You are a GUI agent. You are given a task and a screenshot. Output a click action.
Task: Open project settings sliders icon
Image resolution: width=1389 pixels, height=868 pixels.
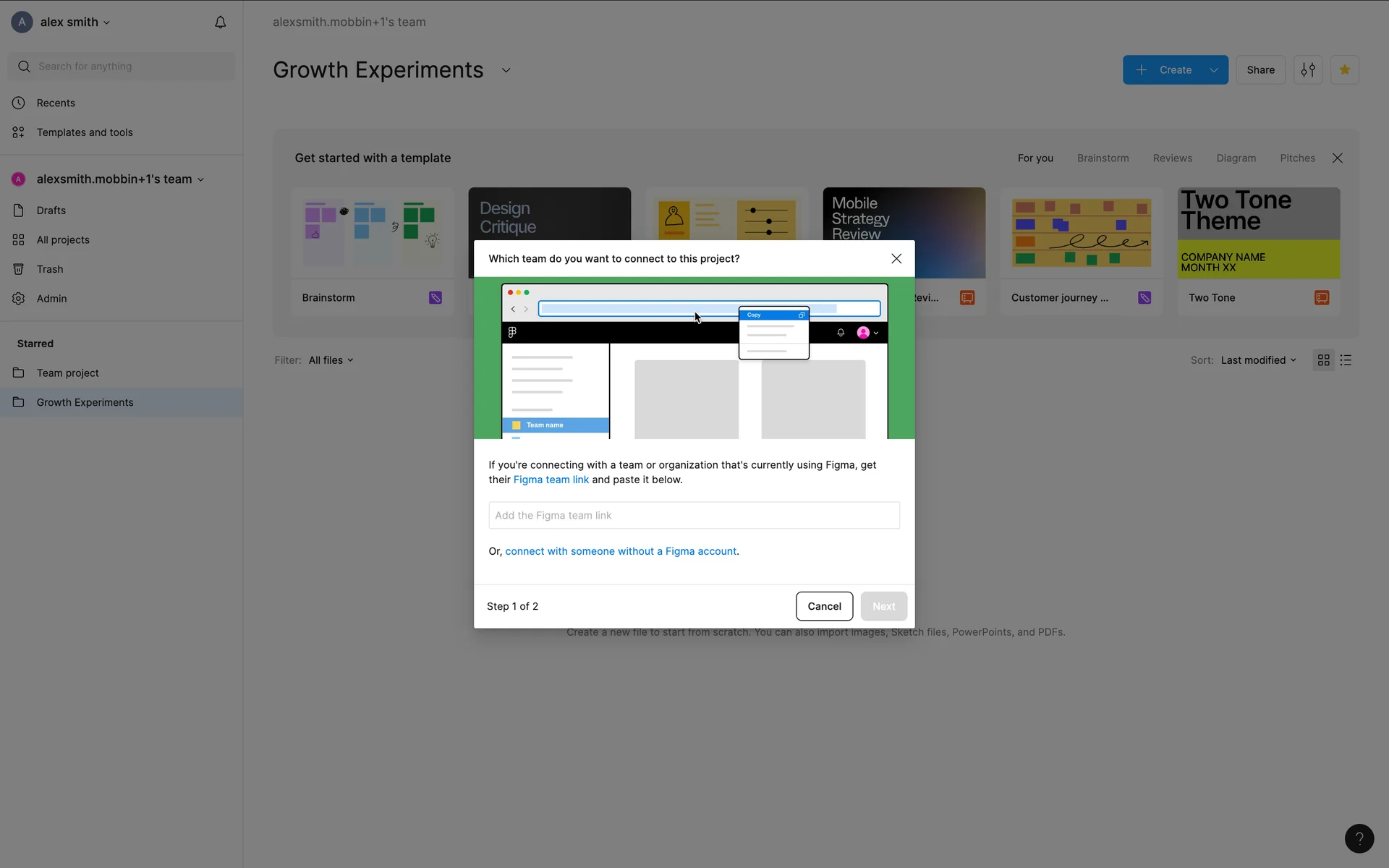pos(1308,70)
